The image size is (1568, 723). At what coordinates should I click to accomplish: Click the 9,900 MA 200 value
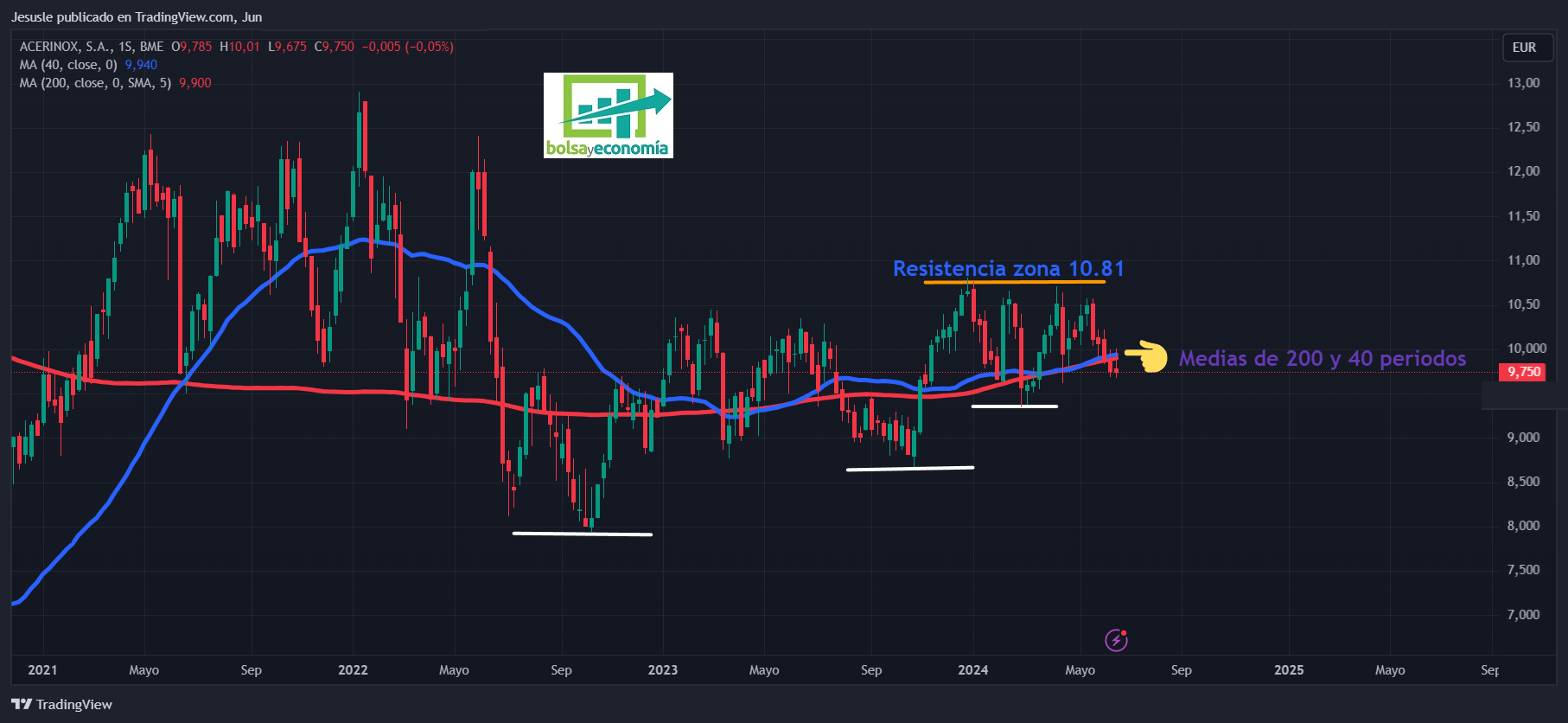195,83
